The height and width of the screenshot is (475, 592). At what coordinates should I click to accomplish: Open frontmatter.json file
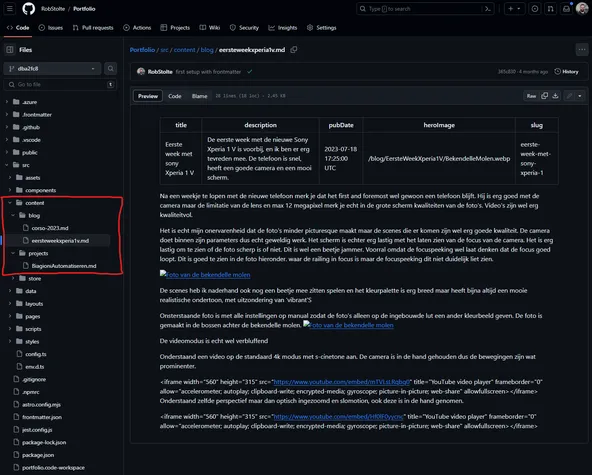42,417
